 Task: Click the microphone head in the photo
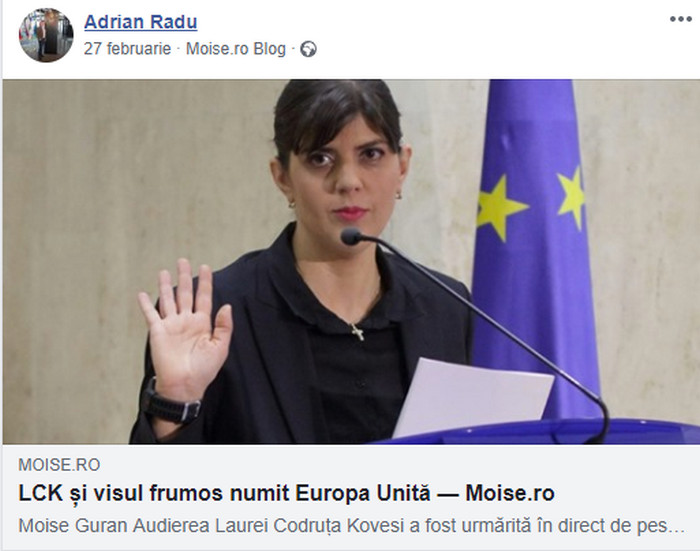coord(351,236)
